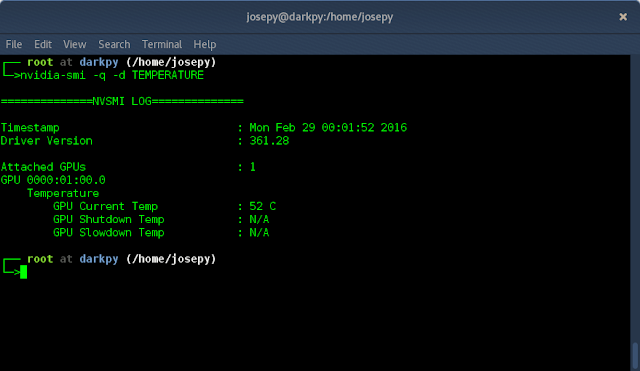This screenshot has width=640, height=371.
Task: Click the Driver Version label
Action: (47, 141)
